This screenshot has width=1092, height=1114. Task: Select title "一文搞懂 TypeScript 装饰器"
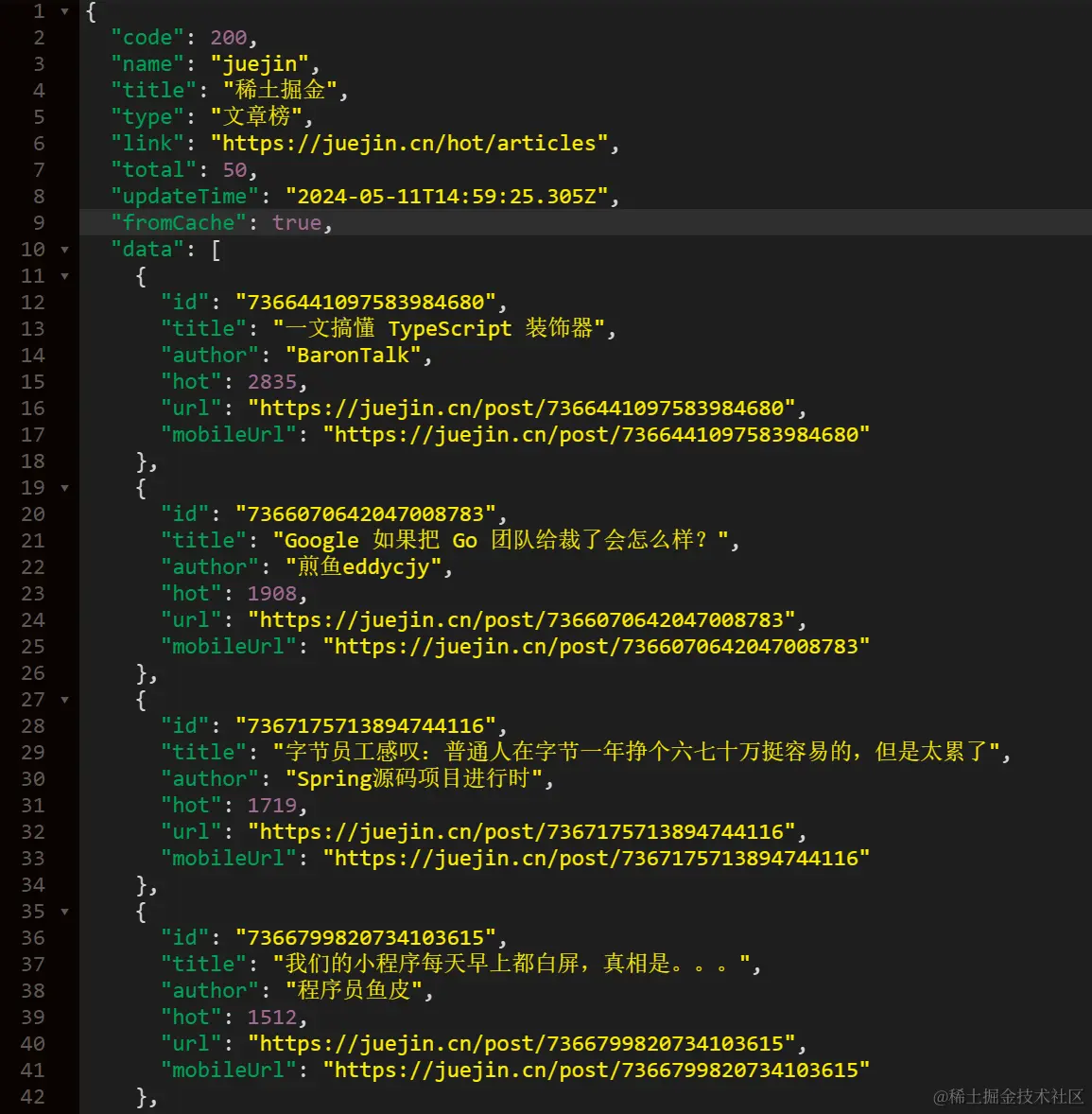point(439,329)
